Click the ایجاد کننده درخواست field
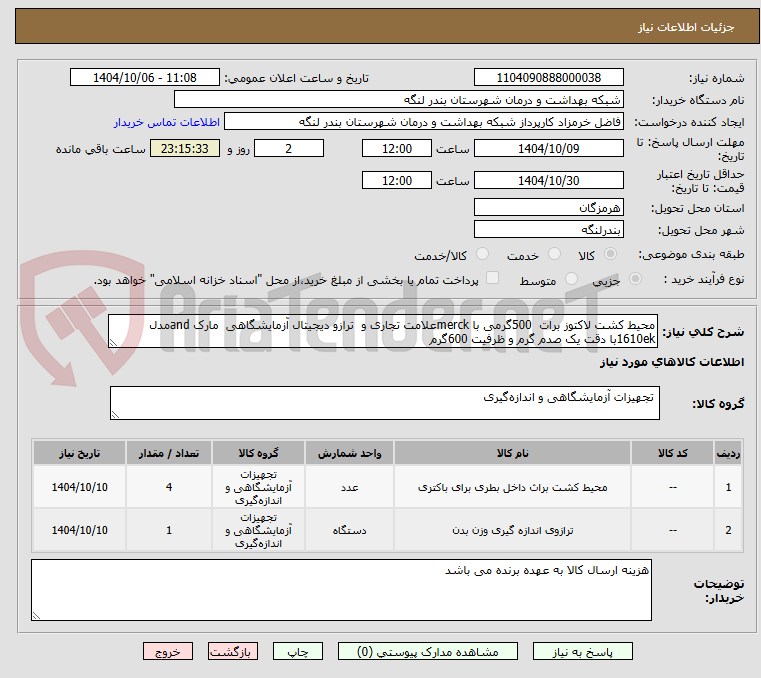 click(424, 122)
